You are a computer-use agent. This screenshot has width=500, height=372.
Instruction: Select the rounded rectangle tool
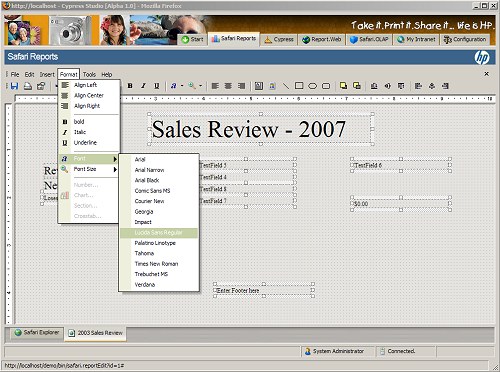(x=326, y=86)
